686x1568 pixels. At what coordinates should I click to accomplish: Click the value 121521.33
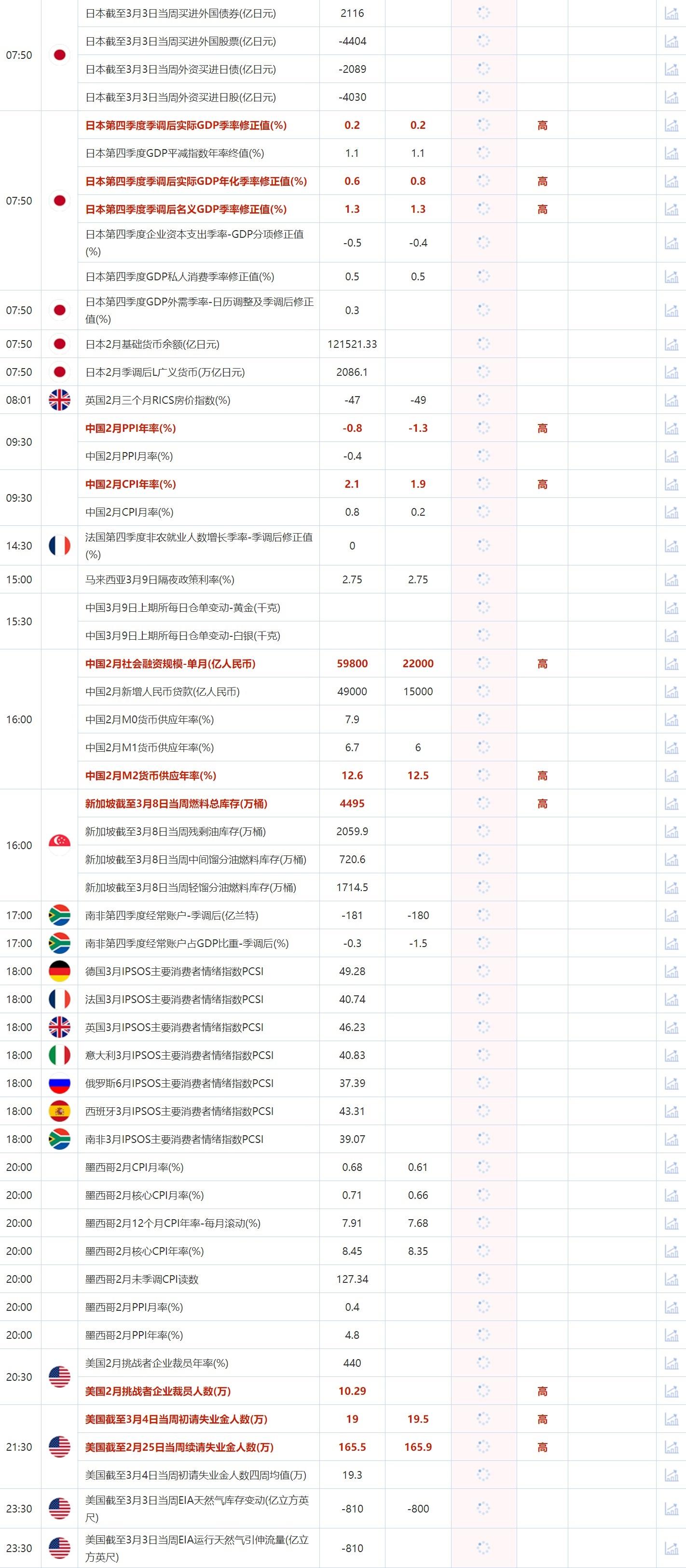353,344
